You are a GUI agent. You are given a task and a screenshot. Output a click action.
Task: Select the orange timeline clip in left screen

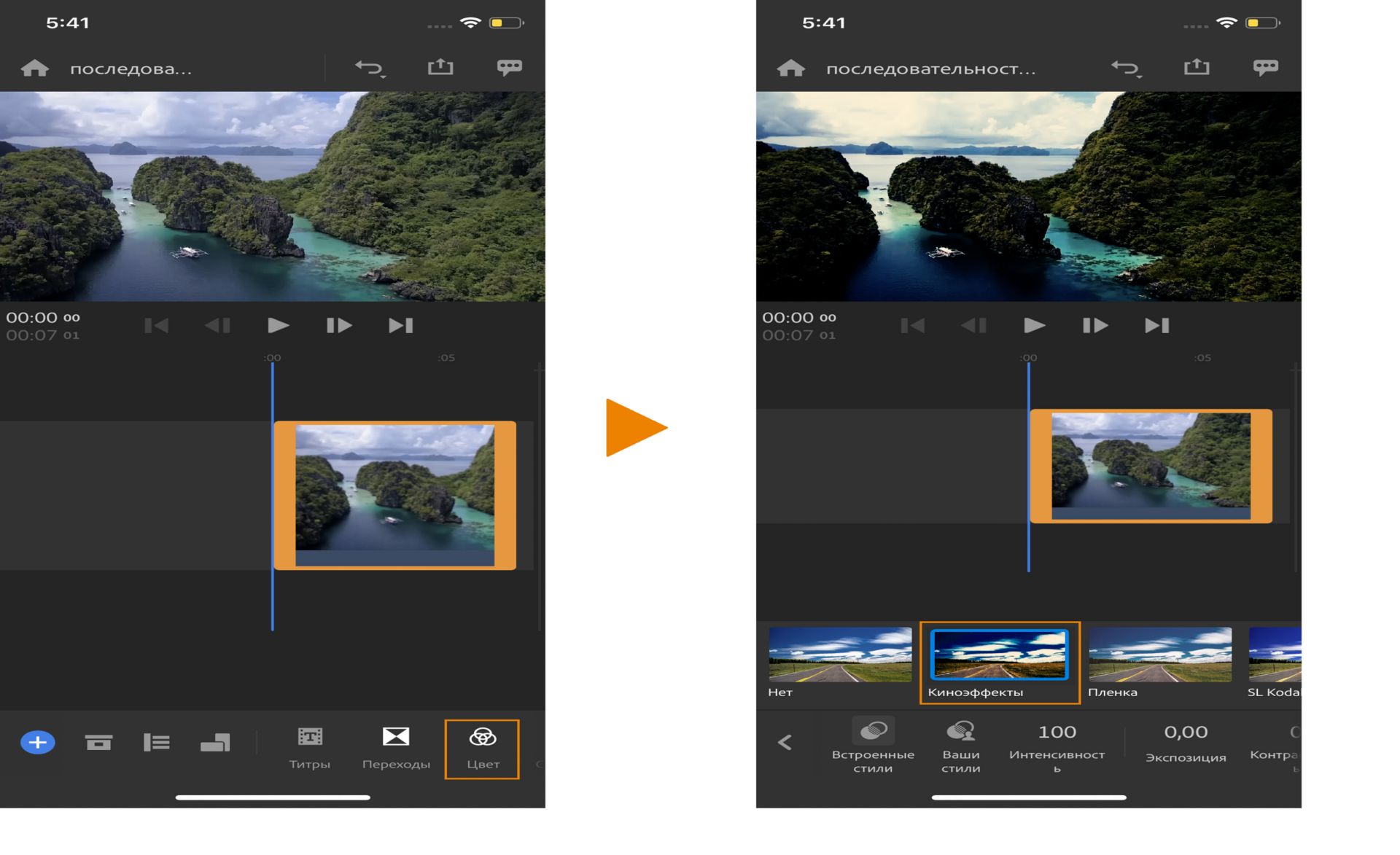(x=394, y=495)
